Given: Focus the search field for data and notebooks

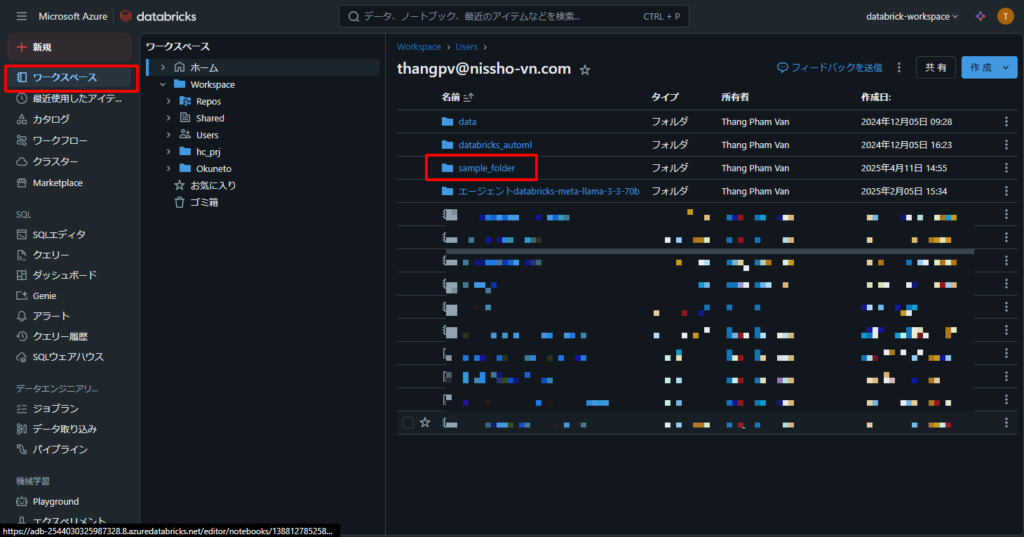Looking at the screenshot, I should point(514,16).
